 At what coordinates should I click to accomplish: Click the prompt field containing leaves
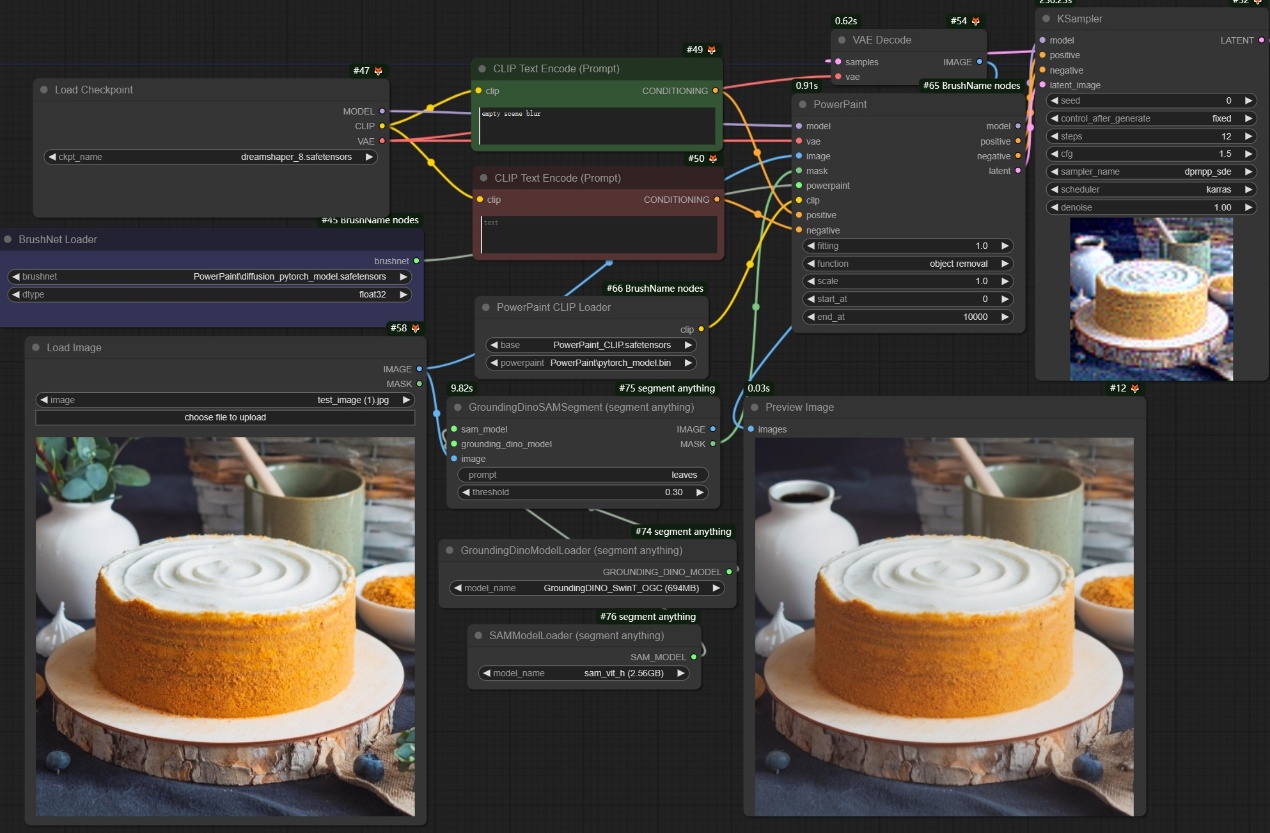[x=583, y=475]
